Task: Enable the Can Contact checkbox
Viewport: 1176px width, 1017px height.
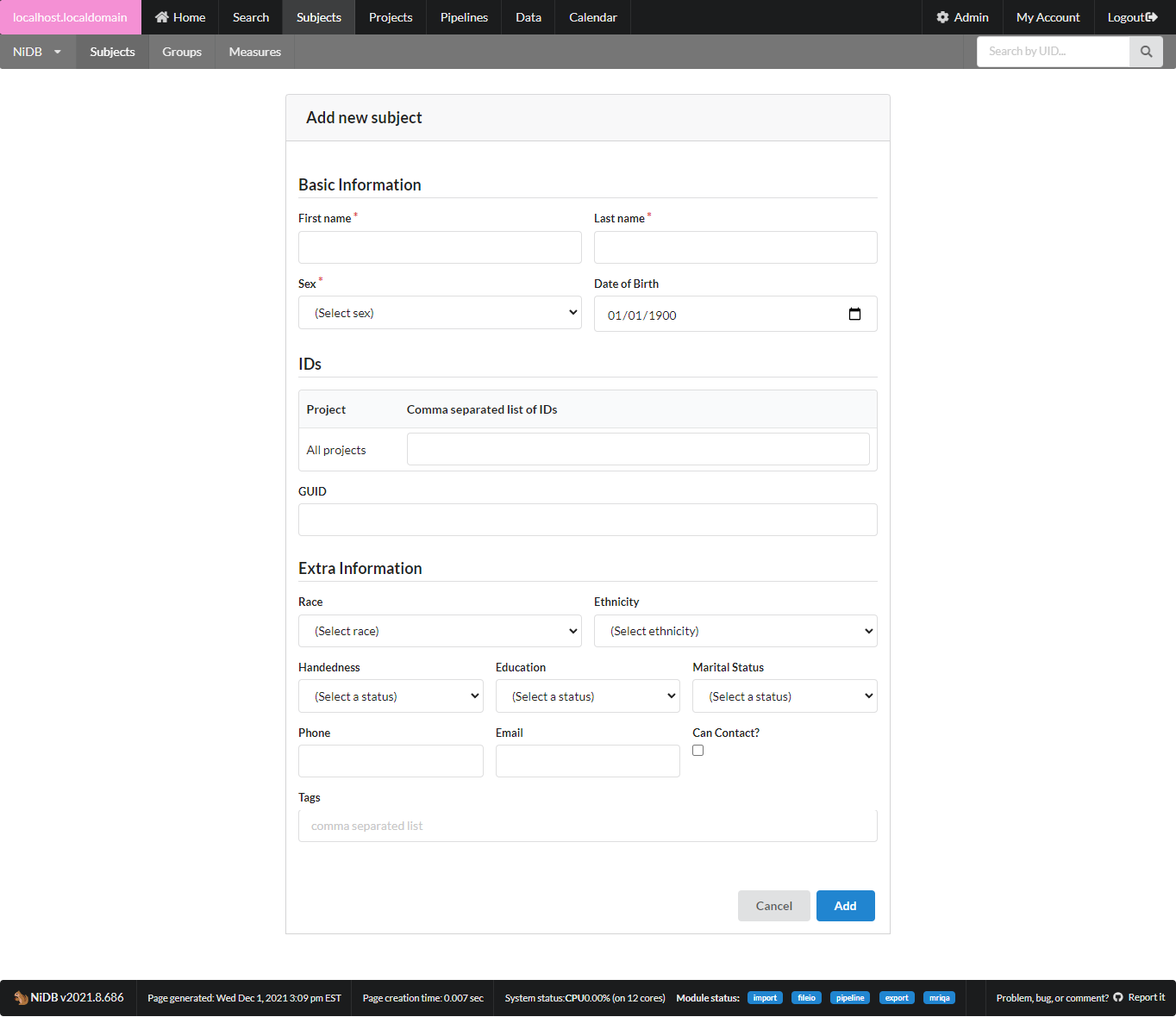Action: pos(698,751)
